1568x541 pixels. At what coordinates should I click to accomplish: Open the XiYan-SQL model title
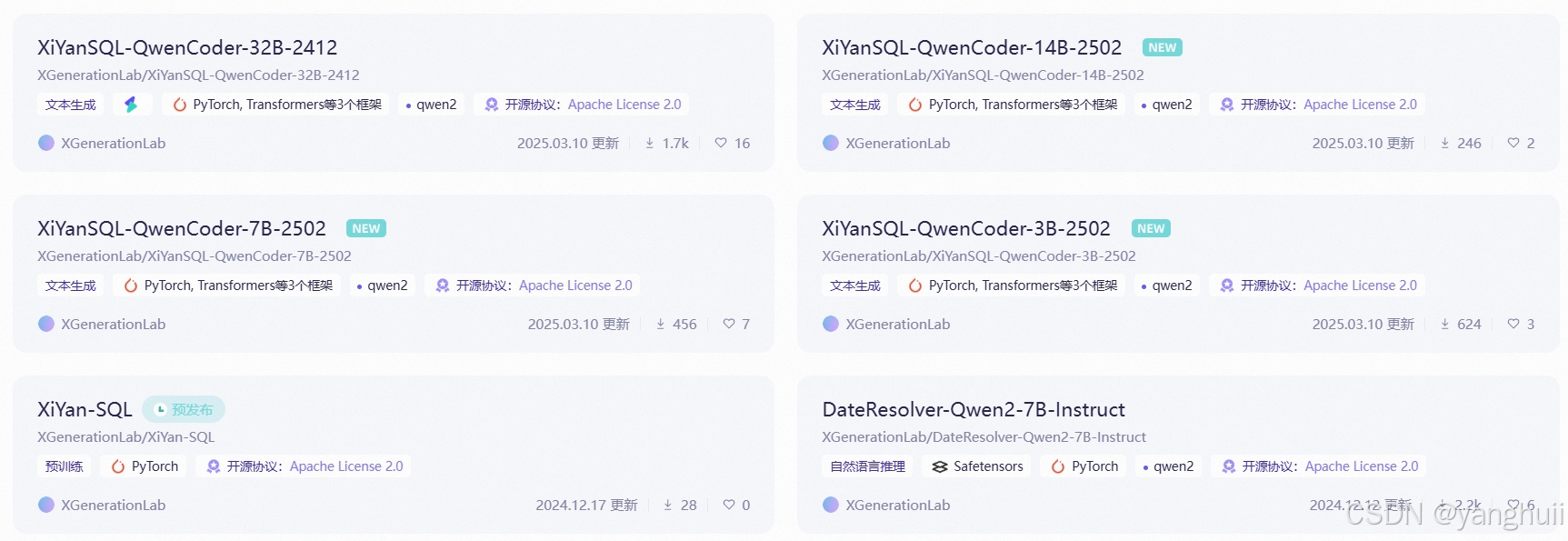(85, 409)
